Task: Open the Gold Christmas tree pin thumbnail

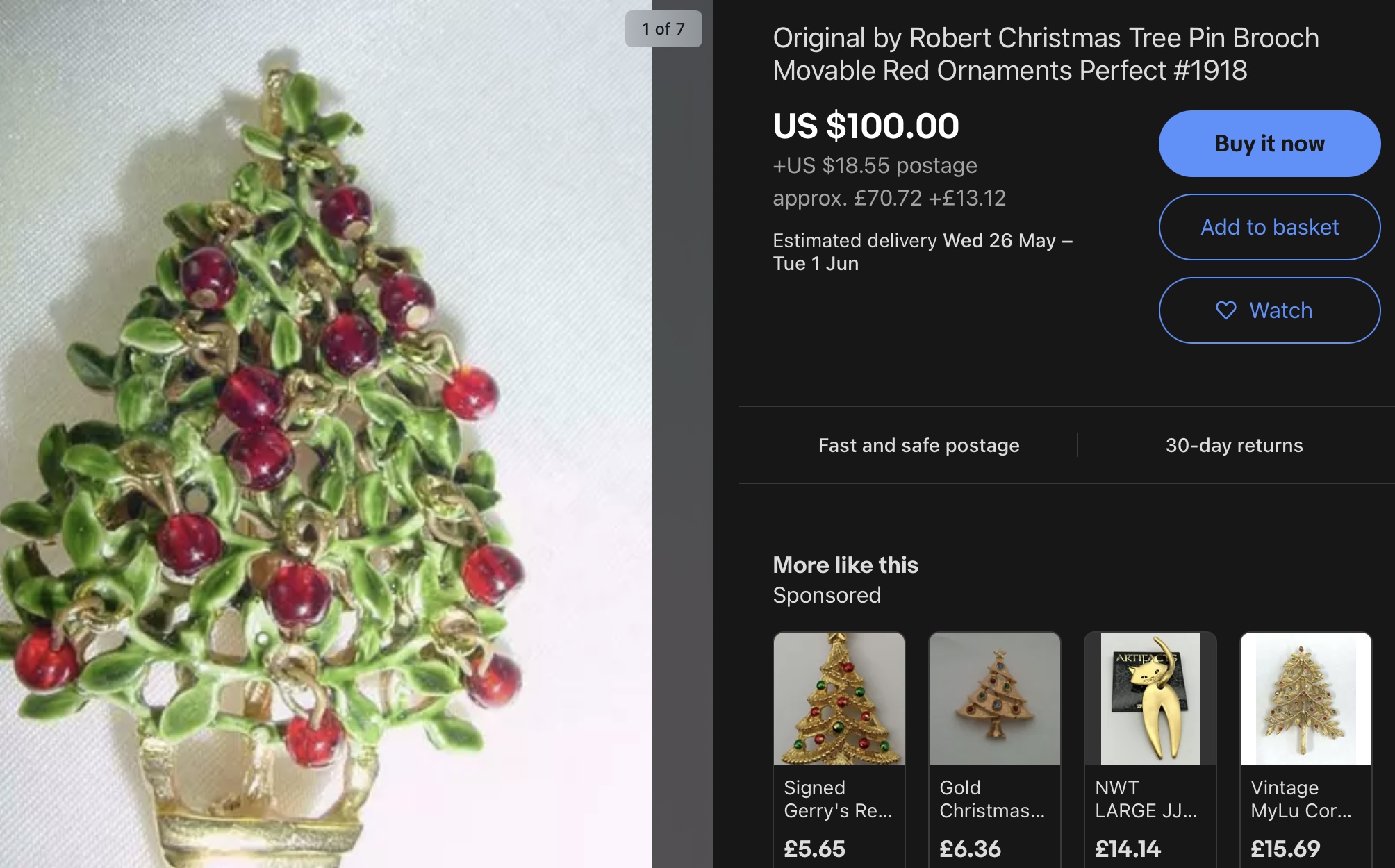Action: click(995, 698)
